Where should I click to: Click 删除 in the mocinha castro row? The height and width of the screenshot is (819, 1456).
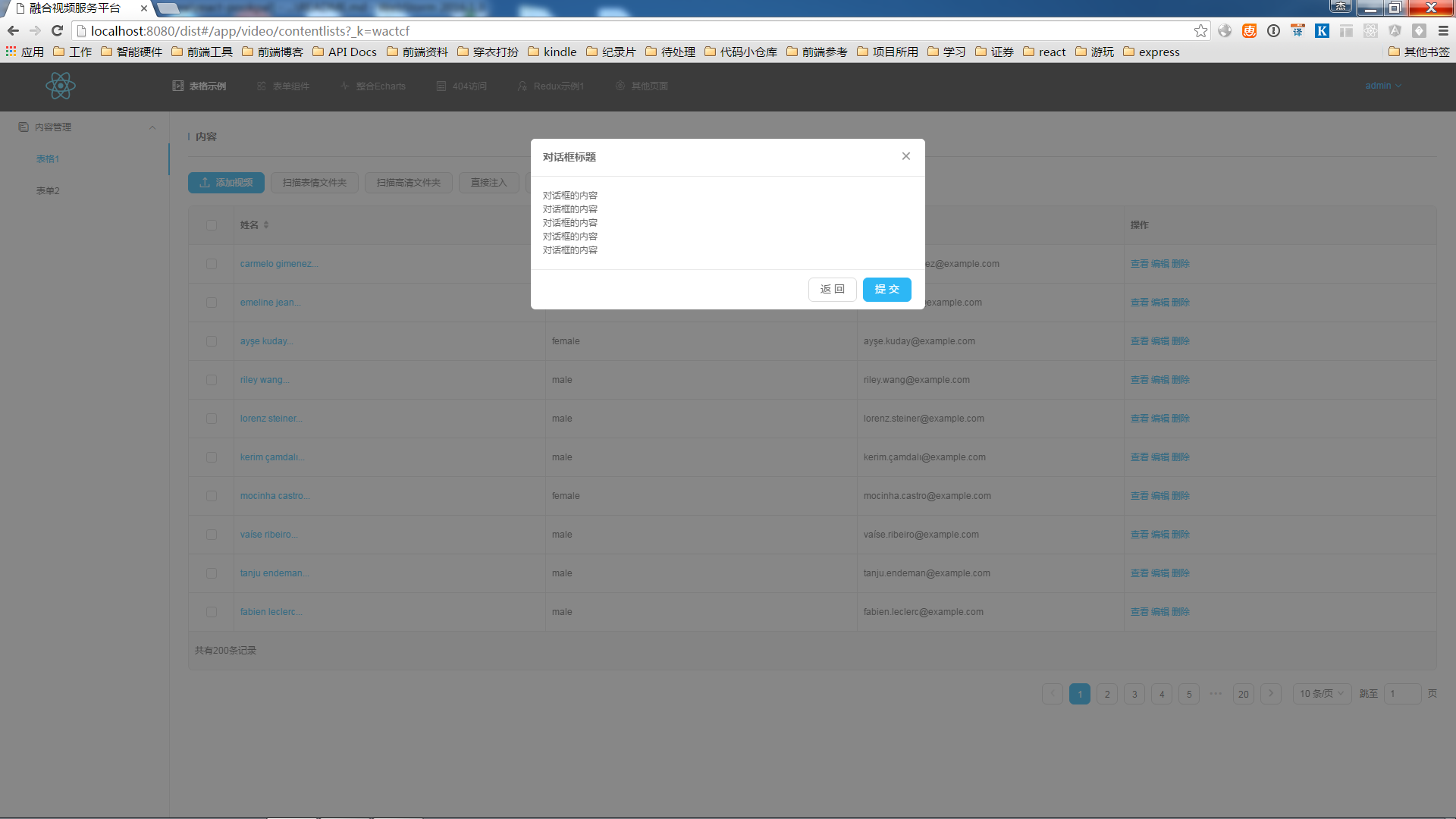[1180, 496]
